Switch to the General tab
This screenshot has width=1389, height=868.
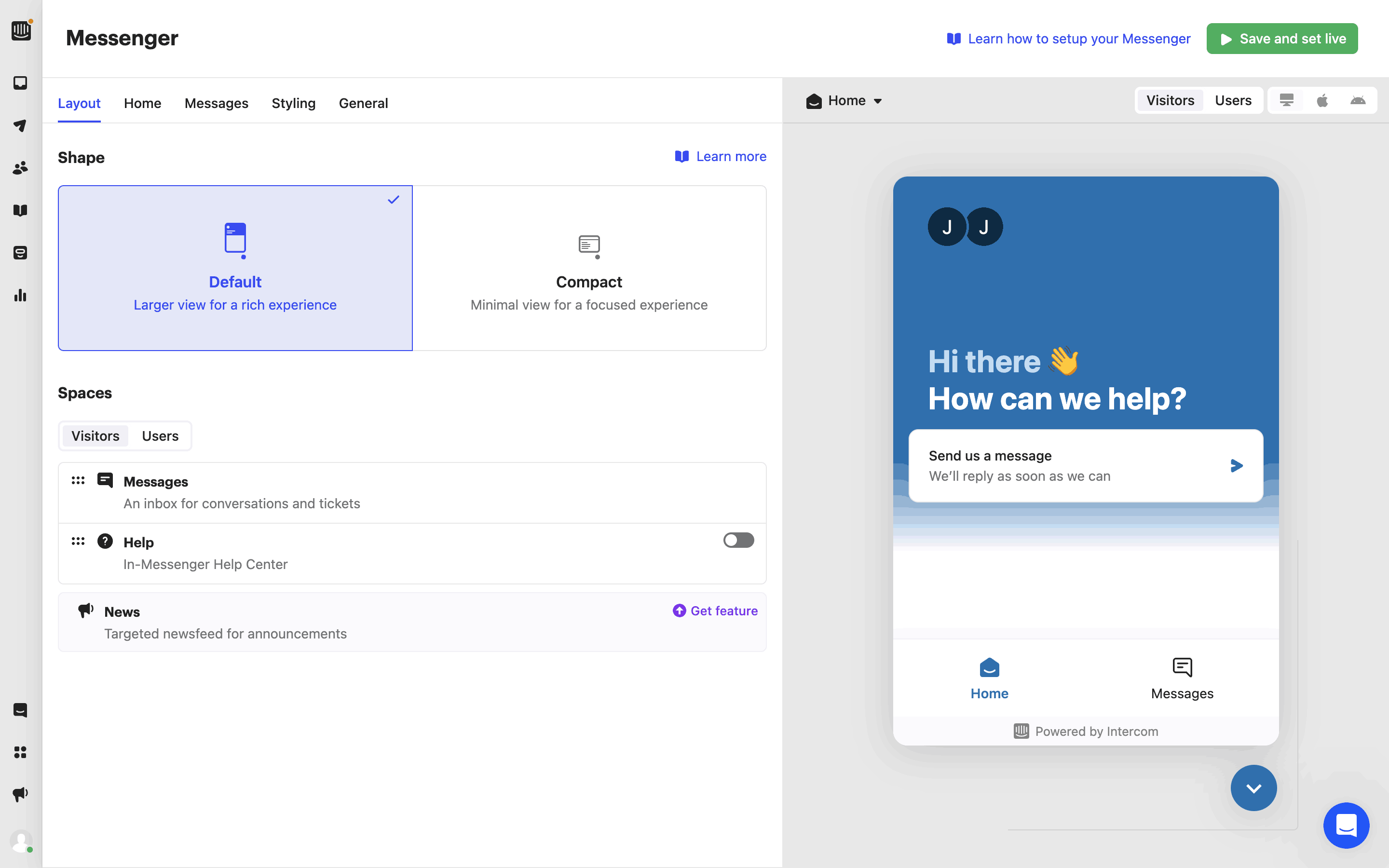point(363,103)
